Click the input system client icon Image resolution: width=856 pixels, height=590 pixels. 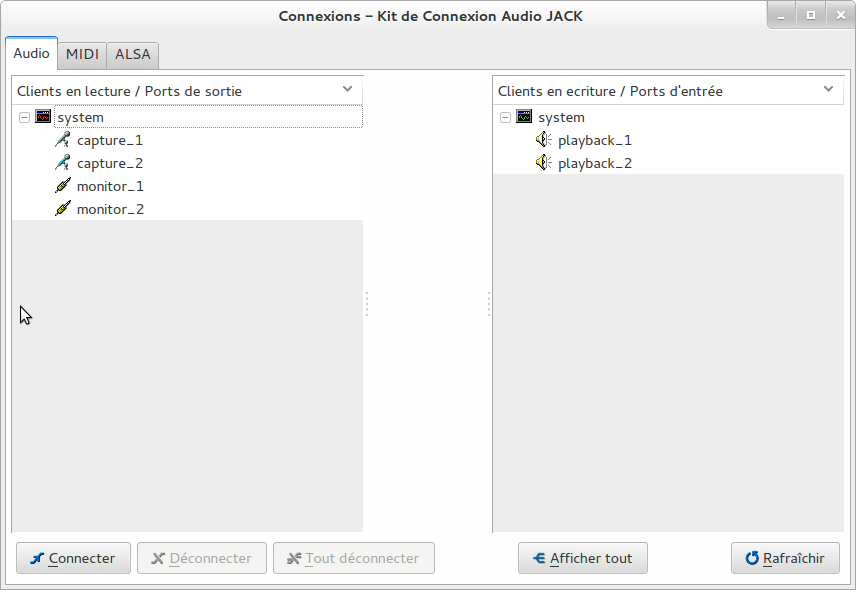pyautogui.click(x=524, y=117)
